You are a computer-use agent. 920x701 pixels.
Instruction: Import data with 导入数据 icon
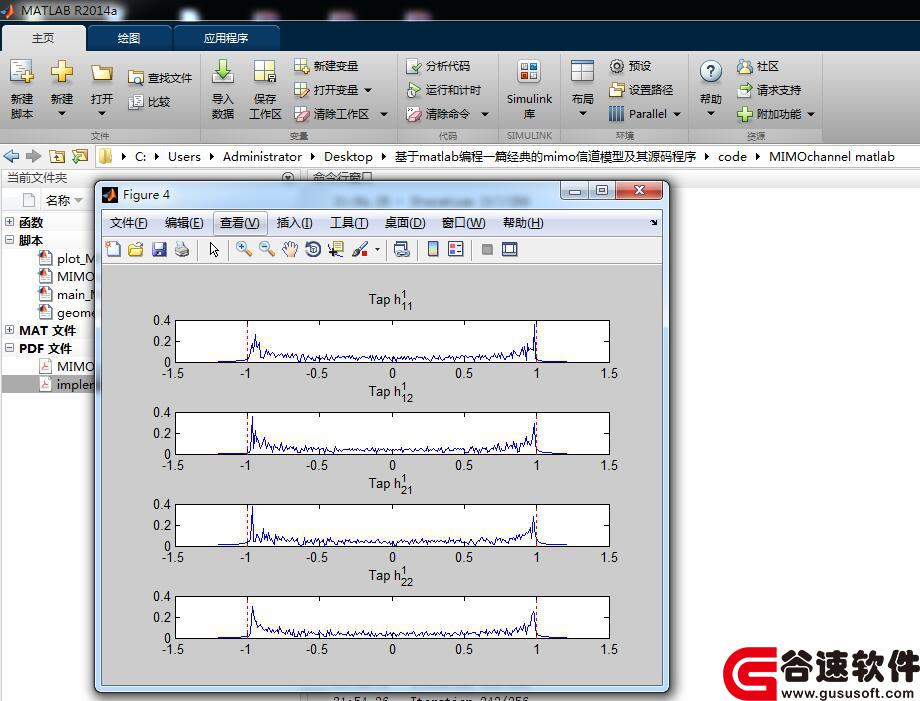(223, 89)
